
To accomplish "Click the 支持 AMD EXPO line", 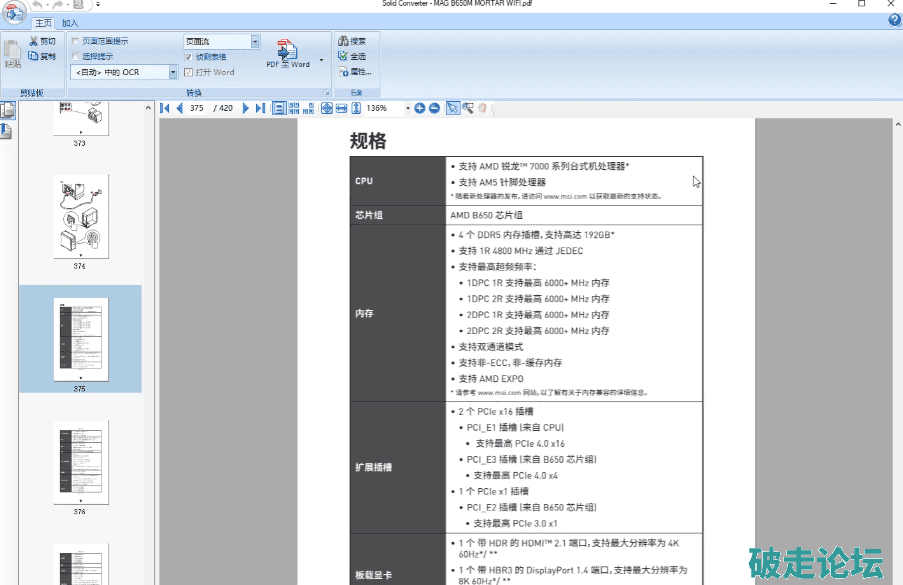I will click(487, 379).
